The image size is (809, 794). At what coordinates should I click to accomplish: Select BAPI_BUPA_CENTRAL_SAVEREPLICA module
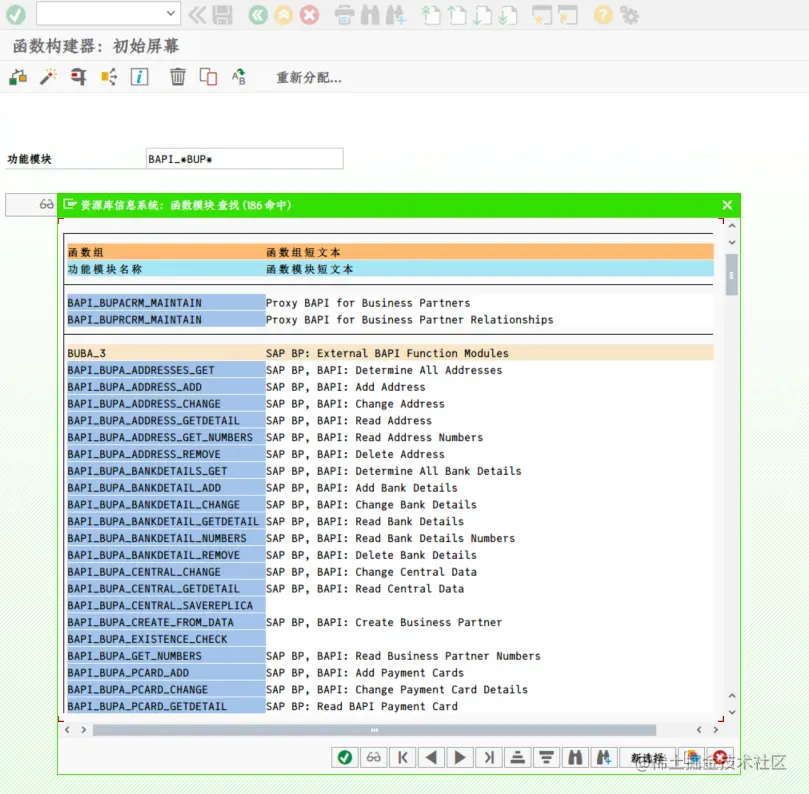pos(166,605)
